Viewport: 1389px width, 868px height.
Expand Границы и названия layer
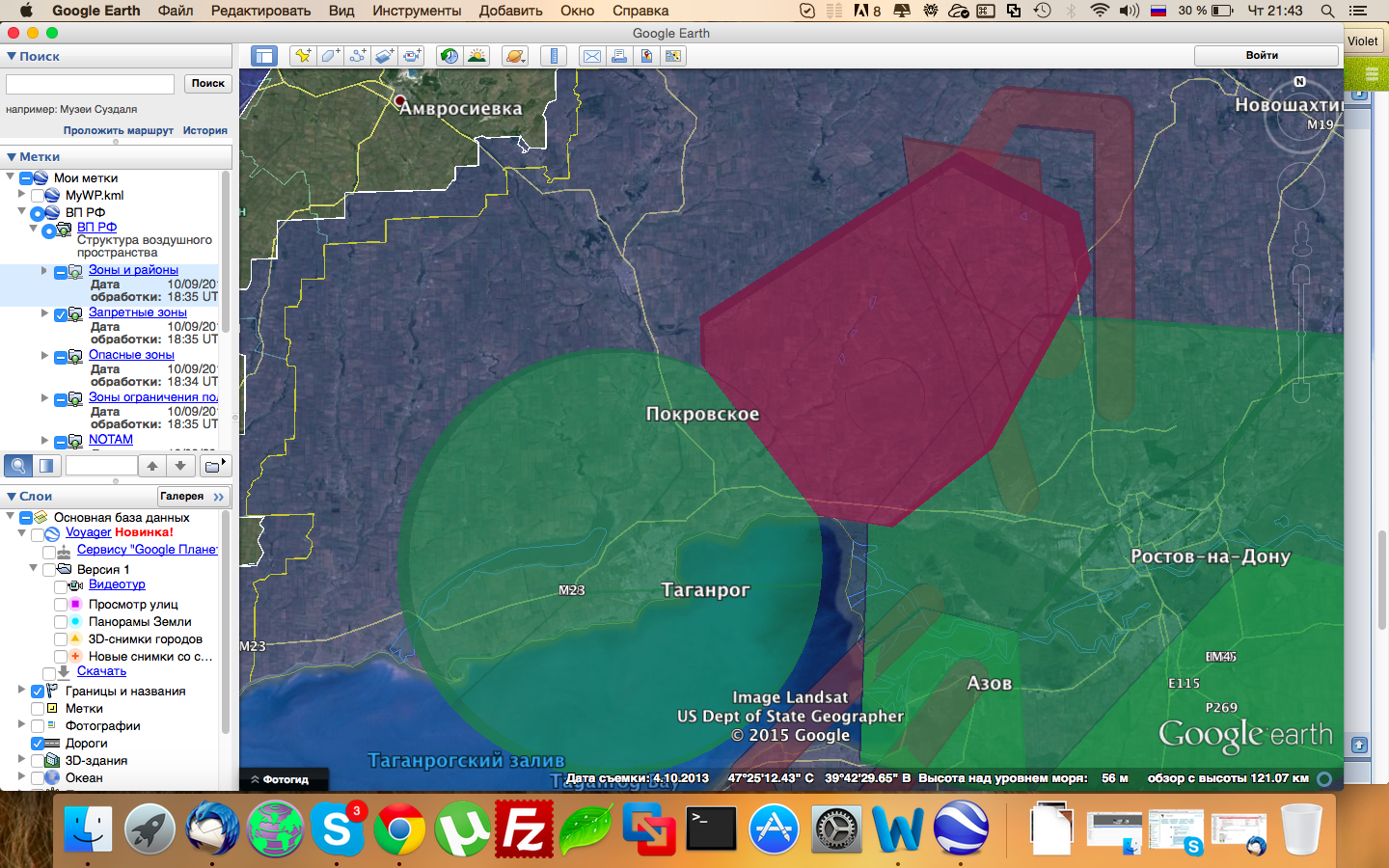tap(21, 690)
